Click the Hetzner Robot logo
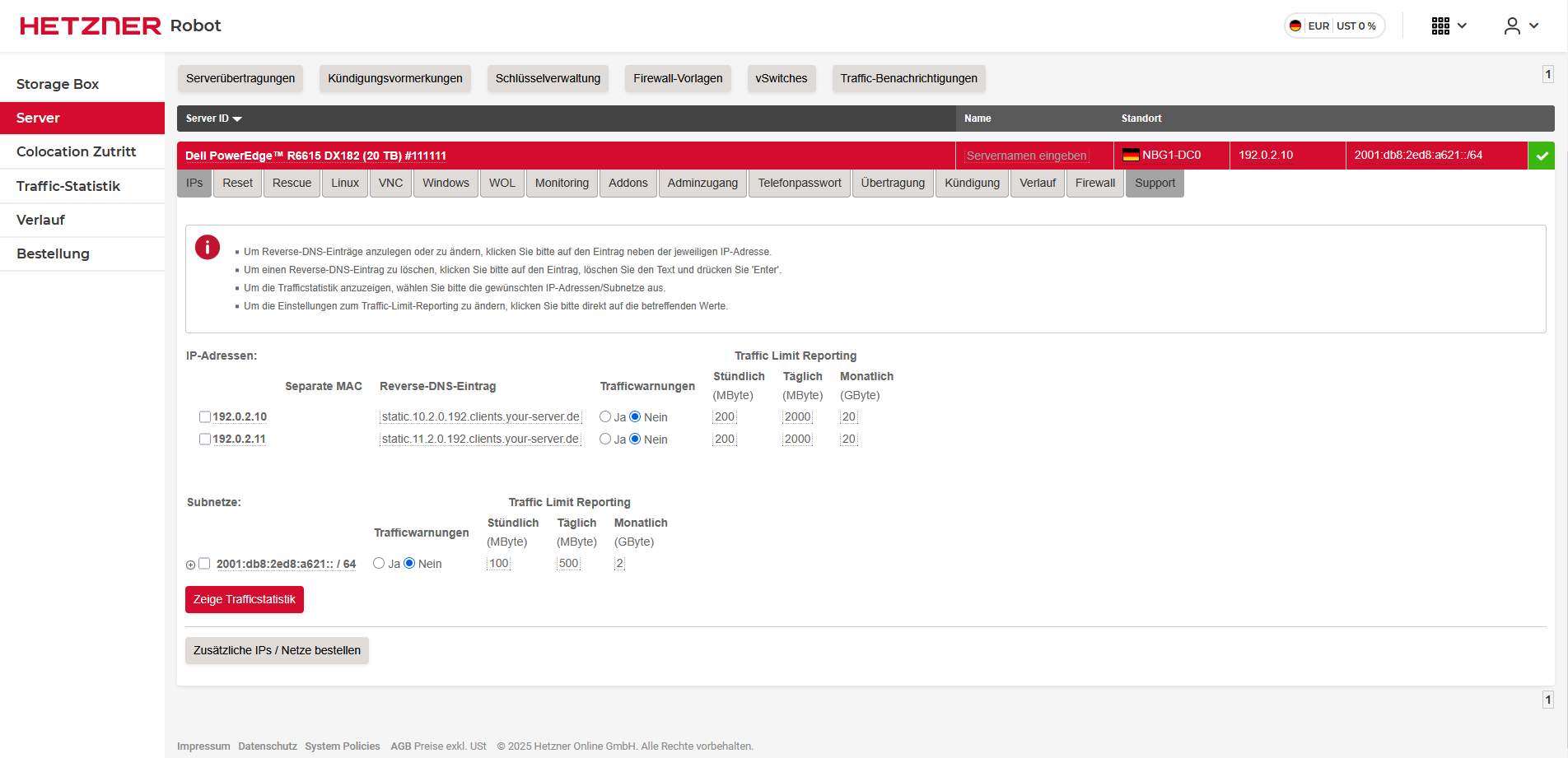Screen dimensions: 1568x758 (x=120, y=26)
